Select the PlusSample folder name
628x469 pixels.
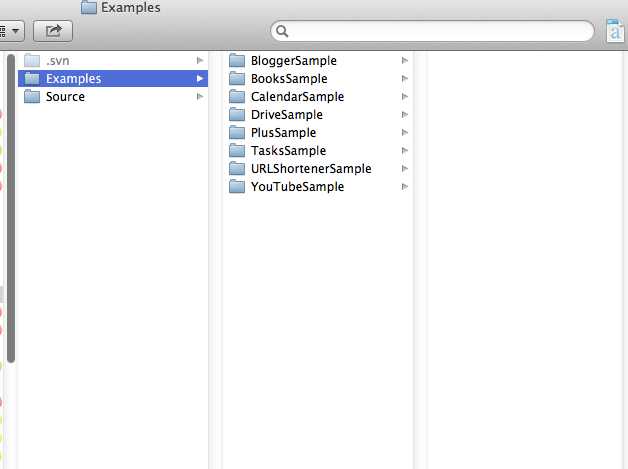pos(284,133)
